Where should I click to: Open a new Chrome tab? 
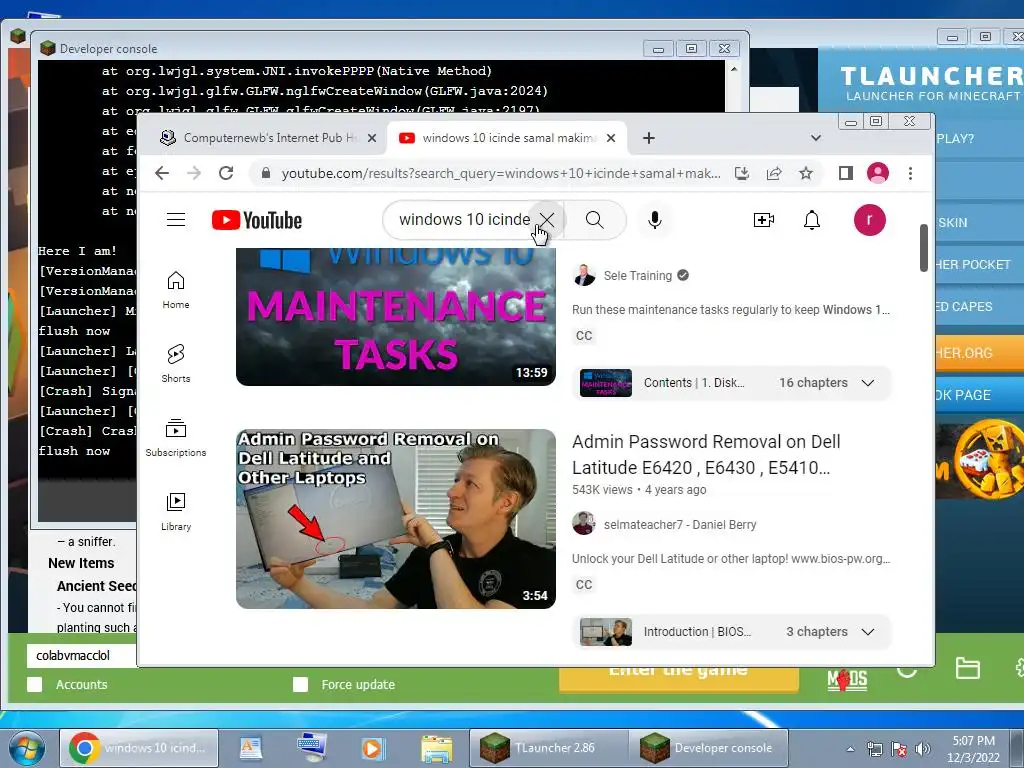coord(648,138)
